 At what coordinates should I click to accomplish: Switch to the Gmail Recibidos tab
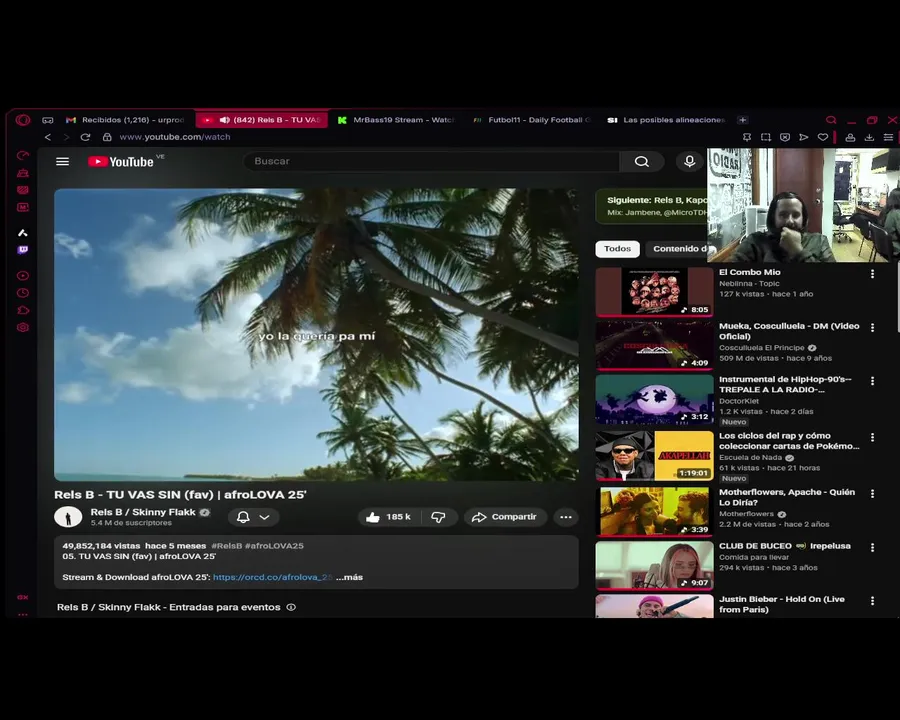126,120
